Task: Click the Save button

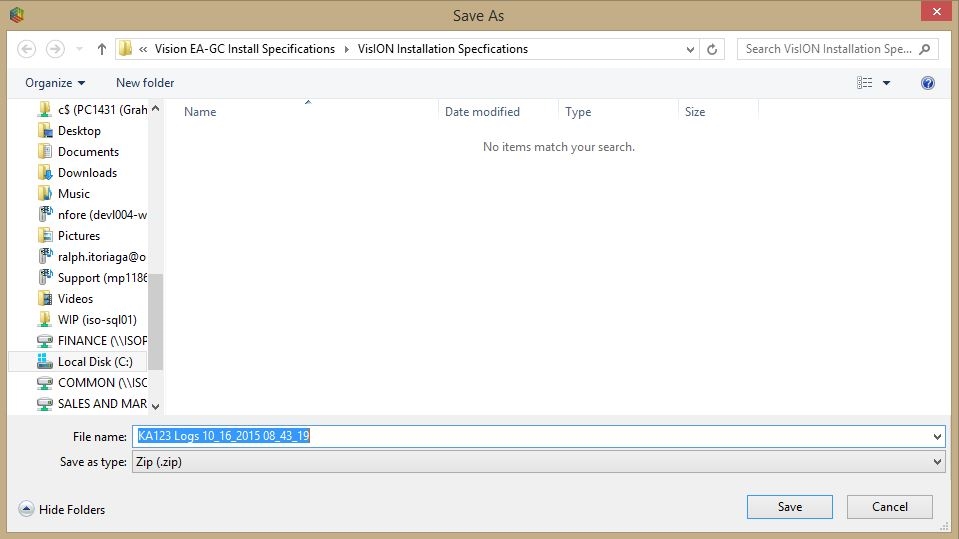Action: (x=789, y=507)
